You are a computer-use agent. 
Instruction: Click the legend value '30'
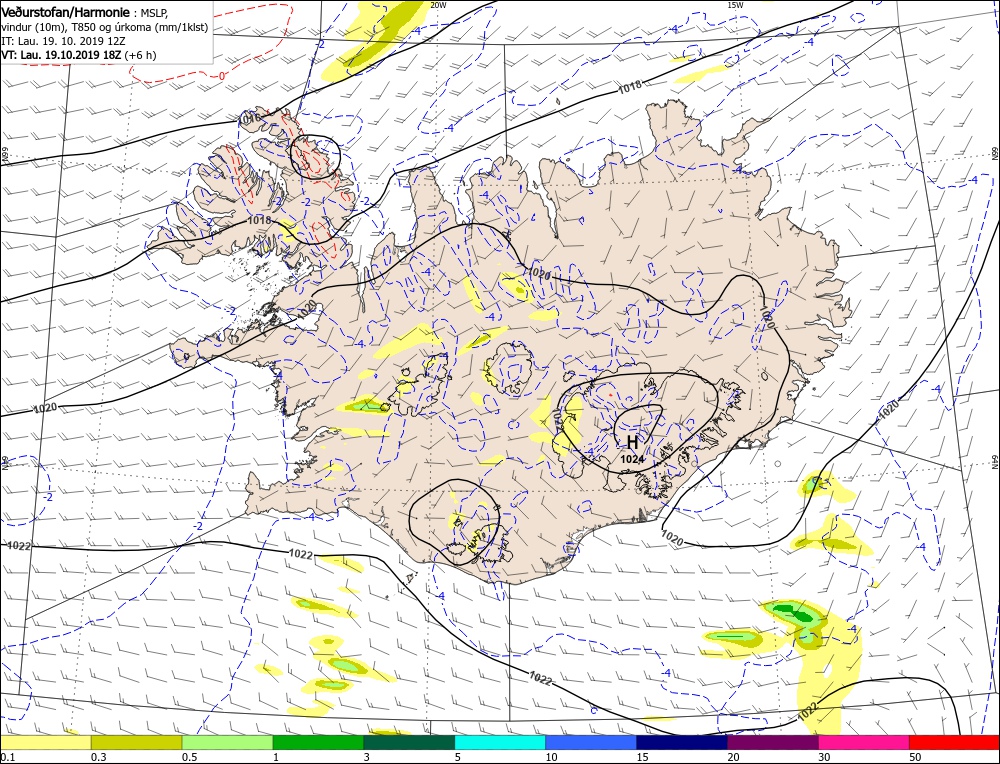[825, 757]
